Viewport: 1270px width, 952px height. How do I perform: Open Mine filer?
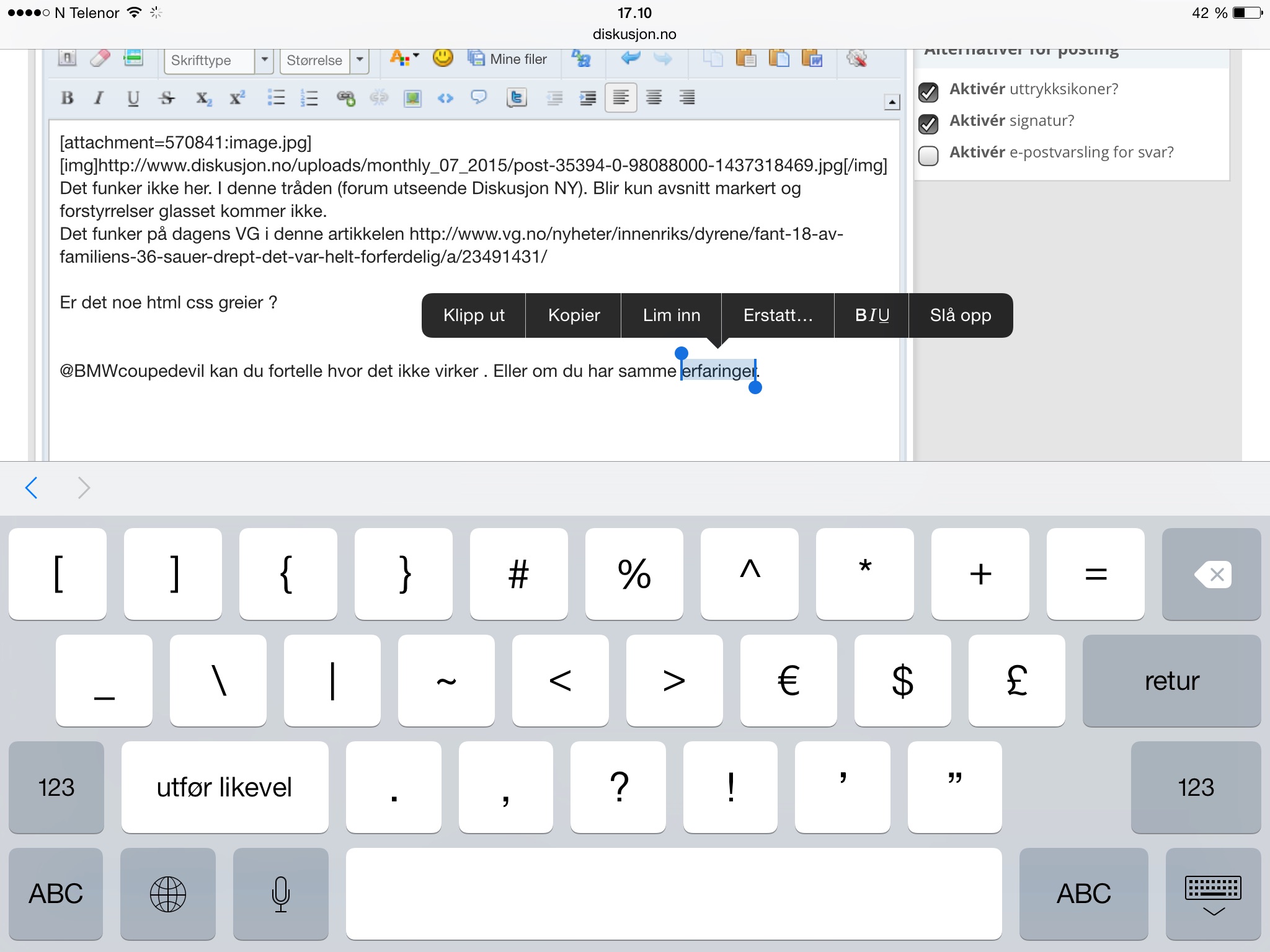(507, 59)
